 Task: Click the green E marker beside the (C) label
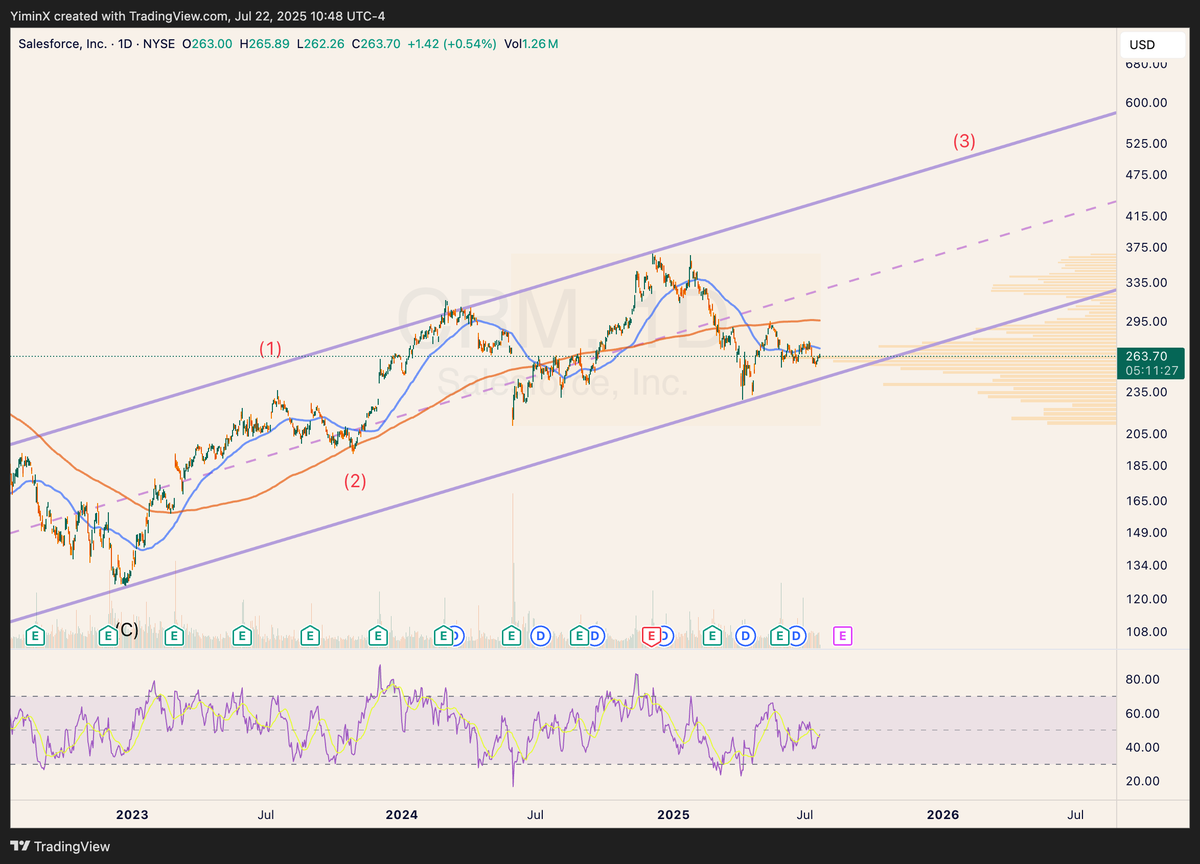[106, 635]
